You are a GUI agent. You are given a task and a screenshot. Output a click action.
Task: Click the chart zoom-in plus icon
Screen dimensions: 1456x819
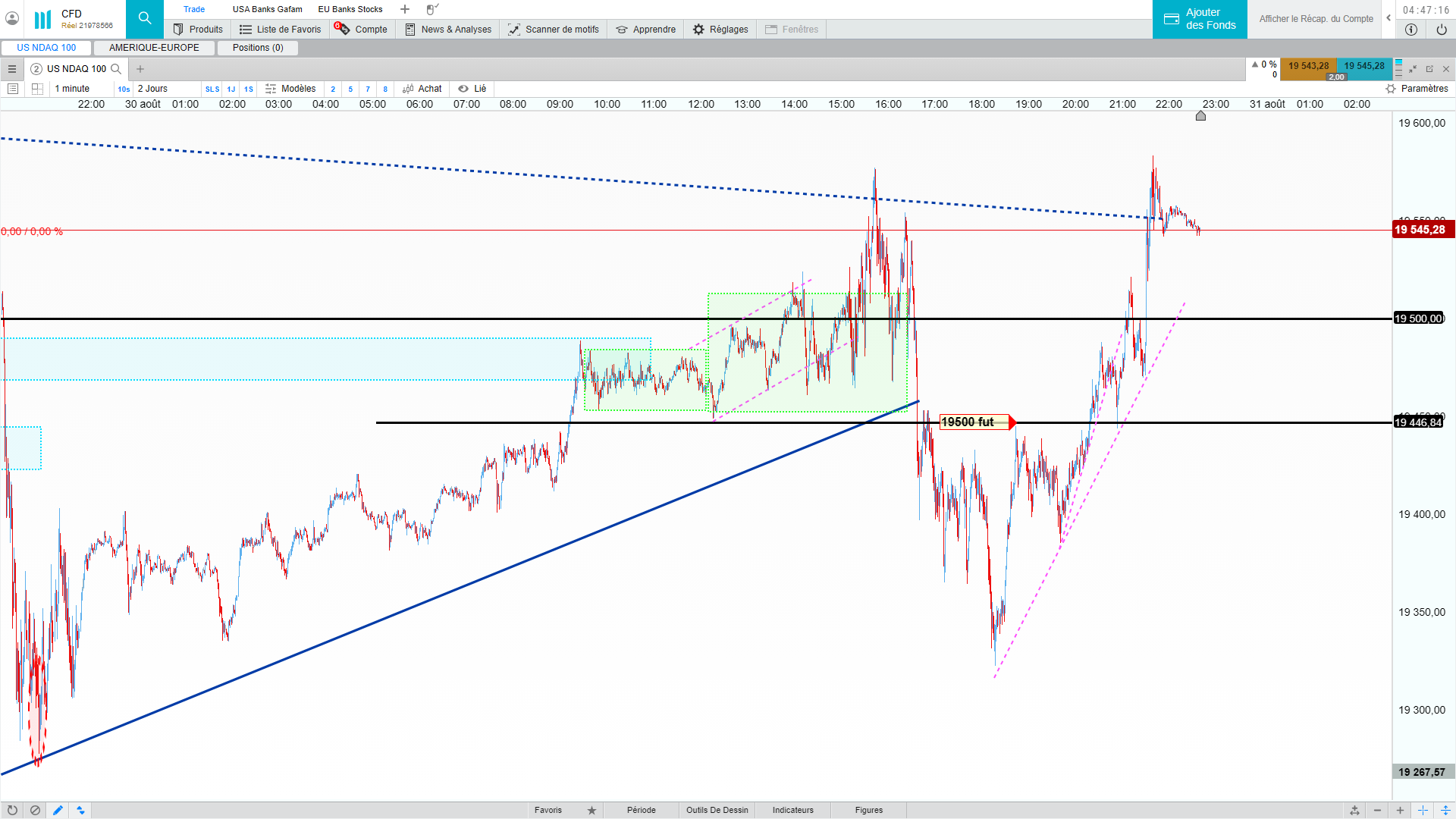point(1400,810)
